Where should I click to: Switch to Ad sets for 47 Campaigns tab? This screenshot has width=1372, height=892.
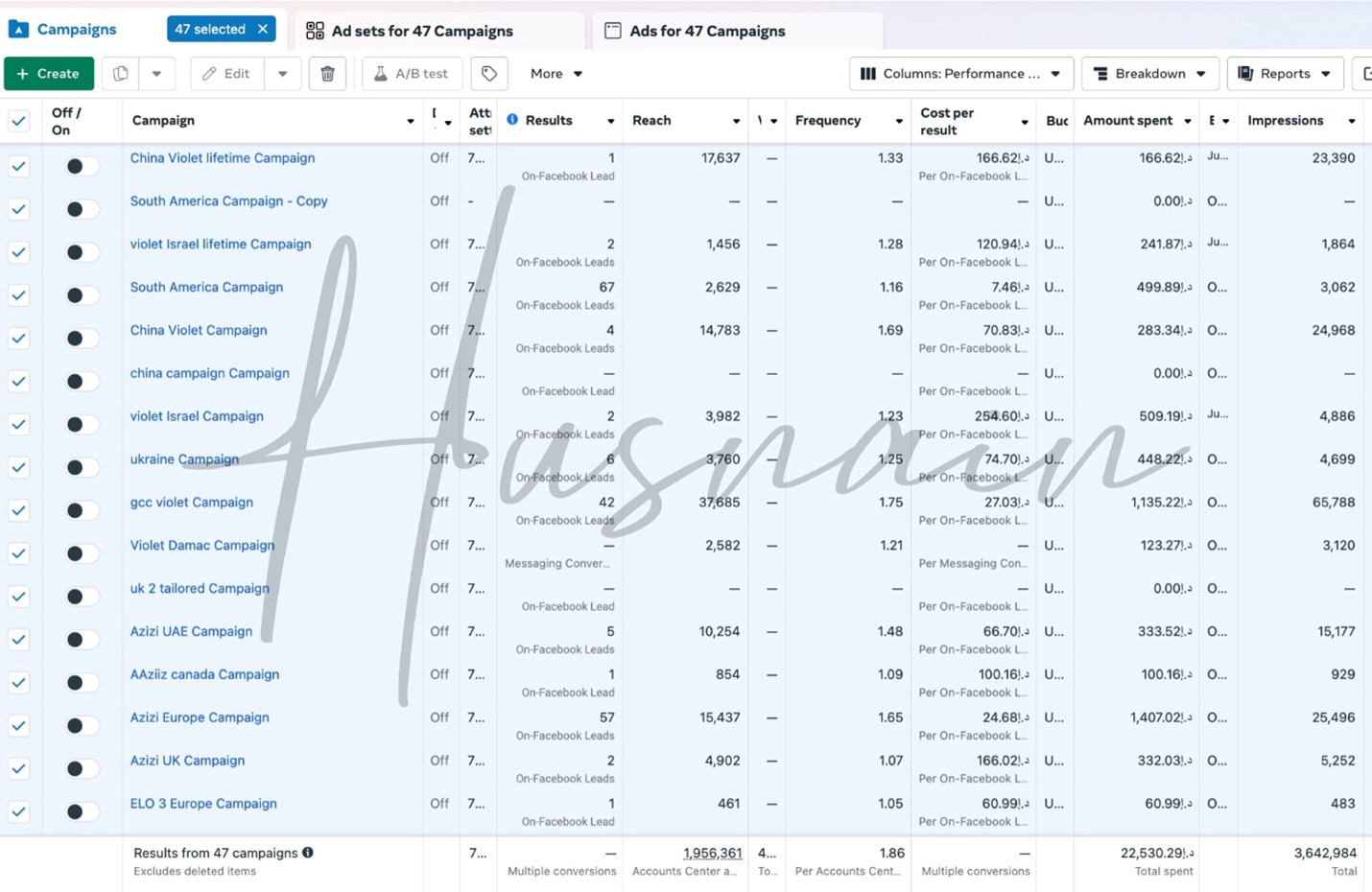click(421, 31)
